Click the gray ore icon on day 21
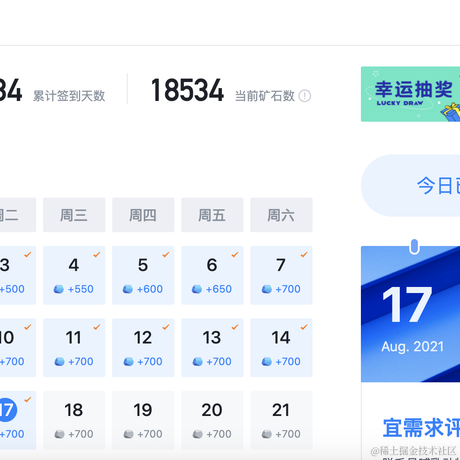The width and height of the screenshot is (460, 460). [267, 434]
